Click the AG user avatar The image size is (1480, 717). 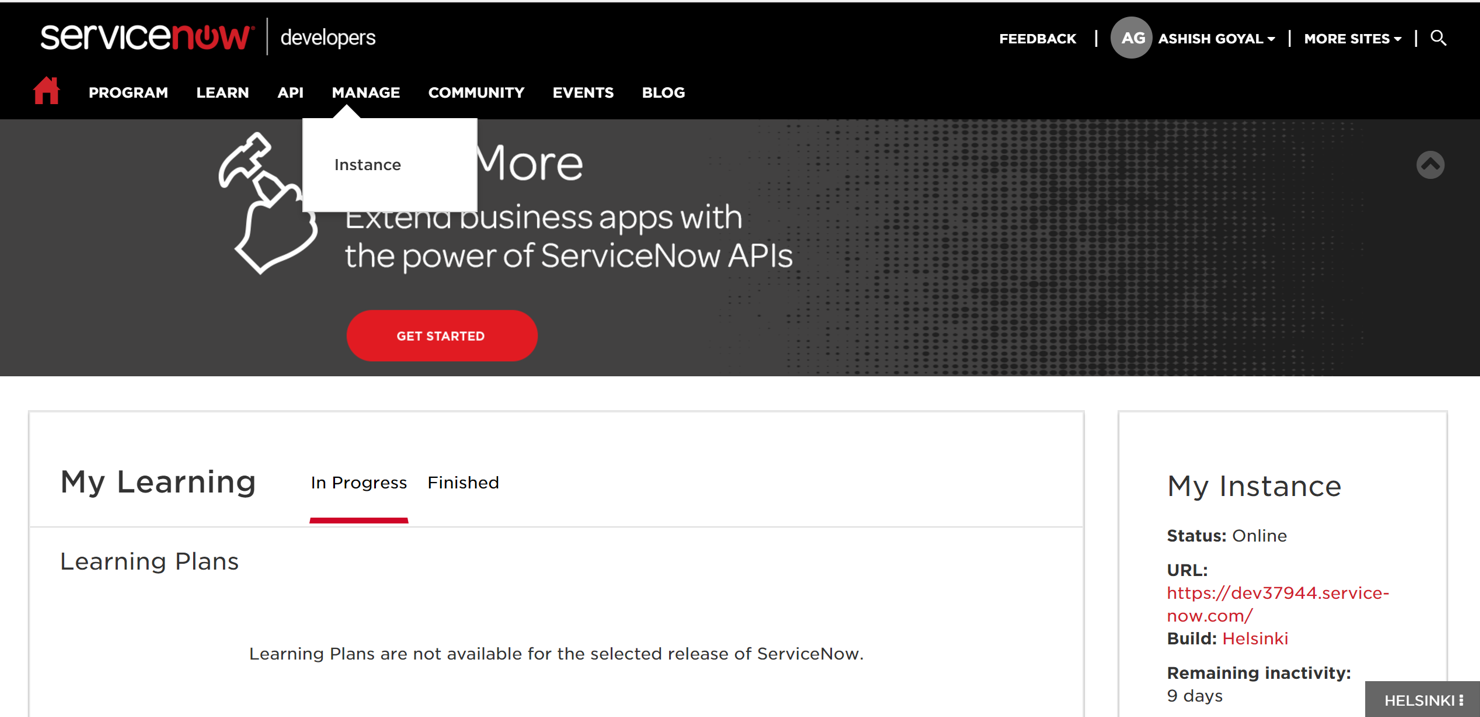1132,38
